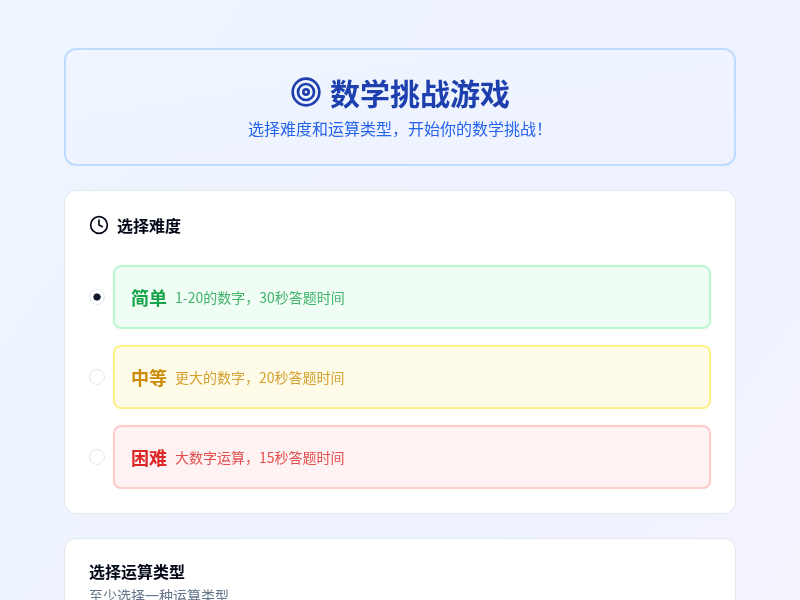Screen dimensions: 800x600
Task: Click the text 1-20的数字，30秒答题时间
Action: coord(260,298)
